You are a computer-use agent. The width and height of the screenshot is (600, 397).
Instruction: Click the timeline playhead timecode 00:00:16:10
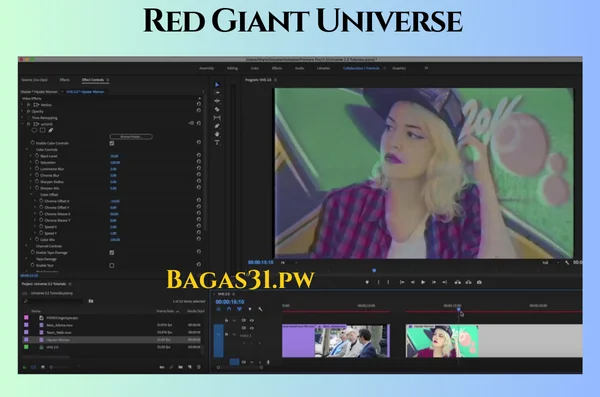pos(230,302)
